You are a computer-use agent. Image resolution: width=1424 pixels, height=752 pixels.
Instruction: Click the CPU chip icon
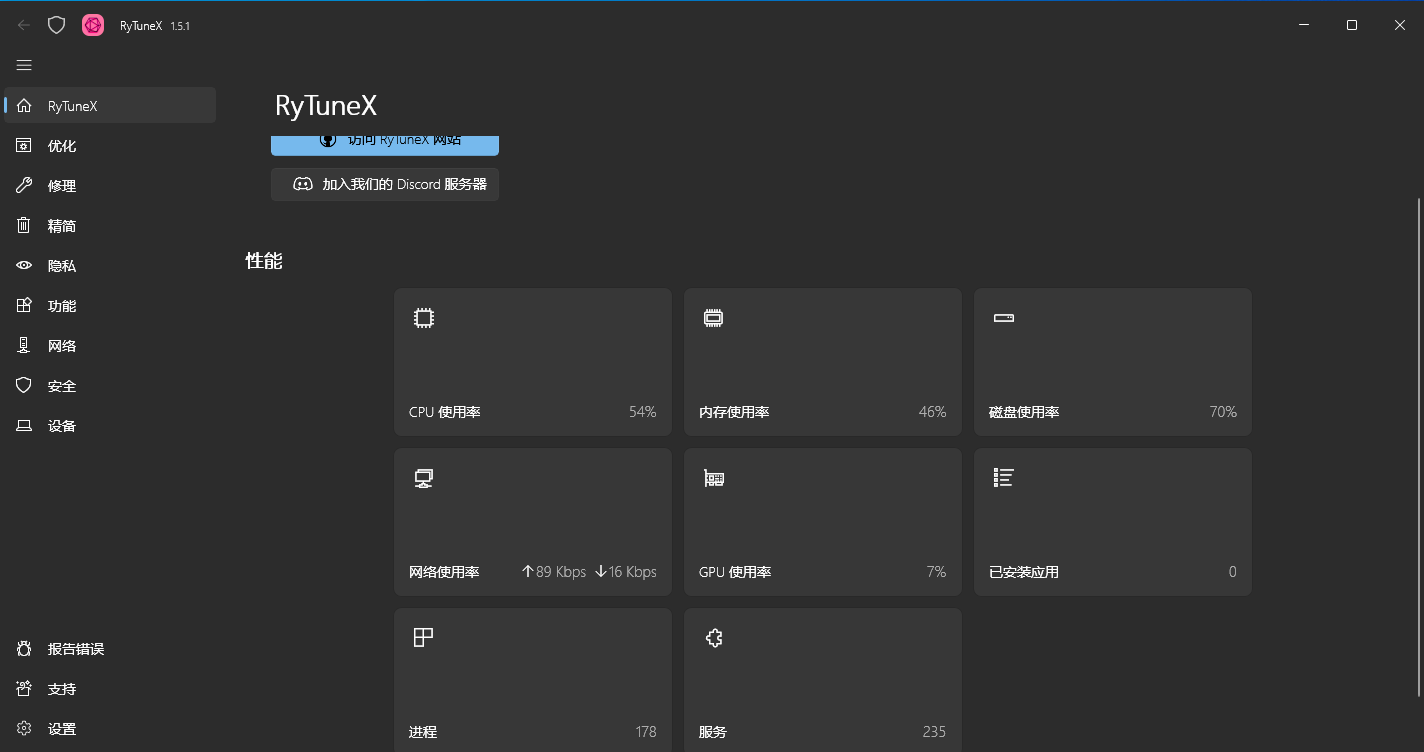click(x=424, y=318)
